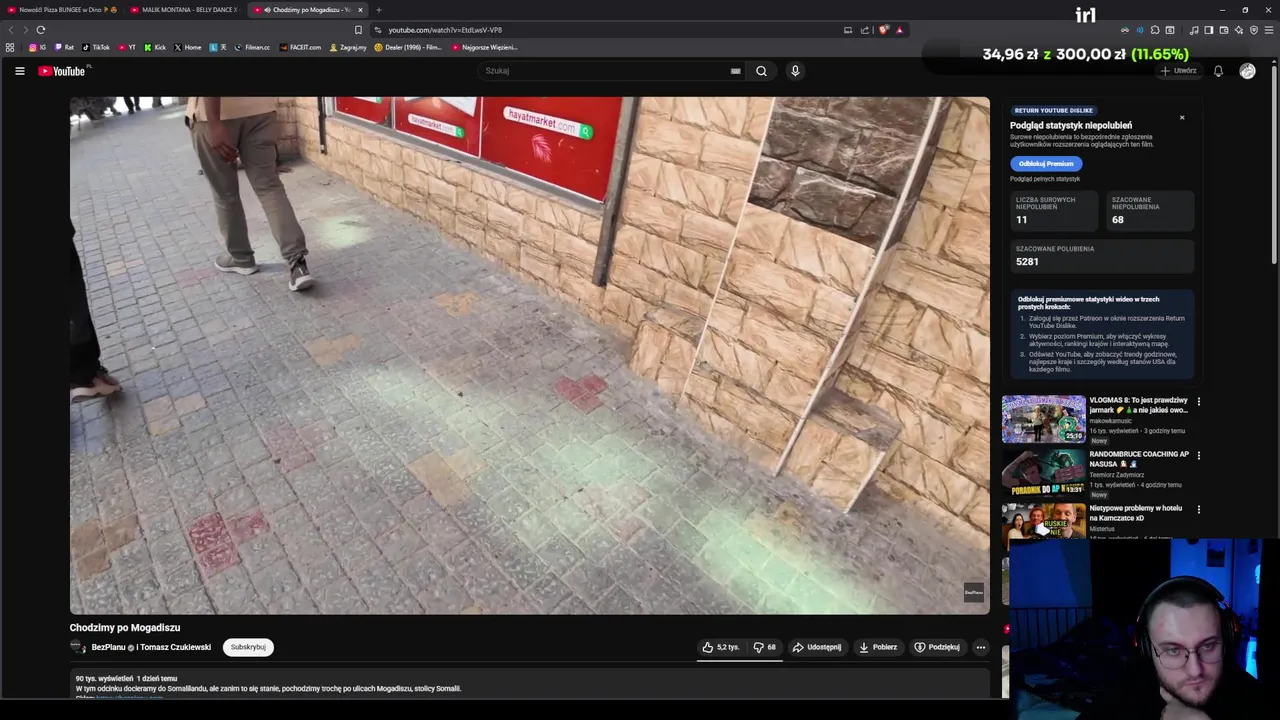This screenshot has height=720, width=1280.
Task: Click the BezPlanu watermark in video corner
Action: (x=974, y=592)
